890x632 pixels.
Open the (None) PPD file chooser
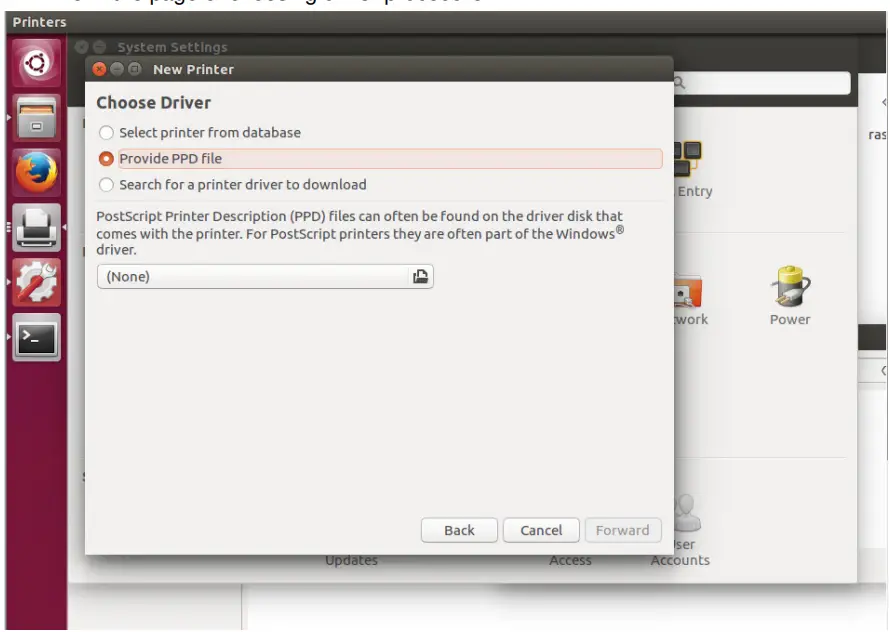pos(265,277)
